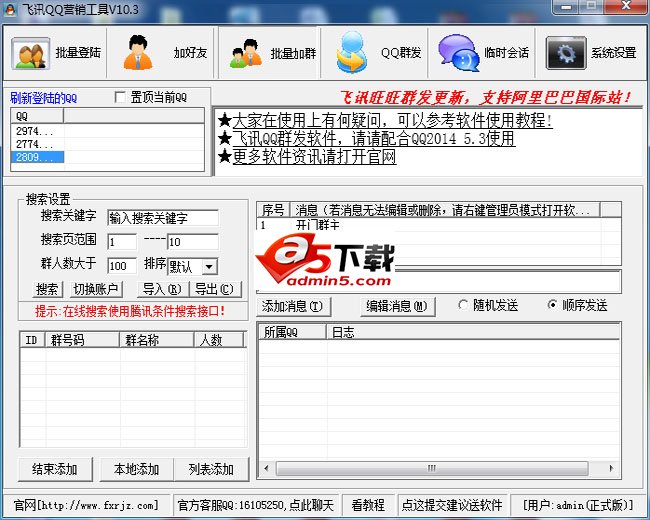The width and height of the screenshot is (650, 520).
Task: Click the 序号 column header
Action: pos(273,210)
